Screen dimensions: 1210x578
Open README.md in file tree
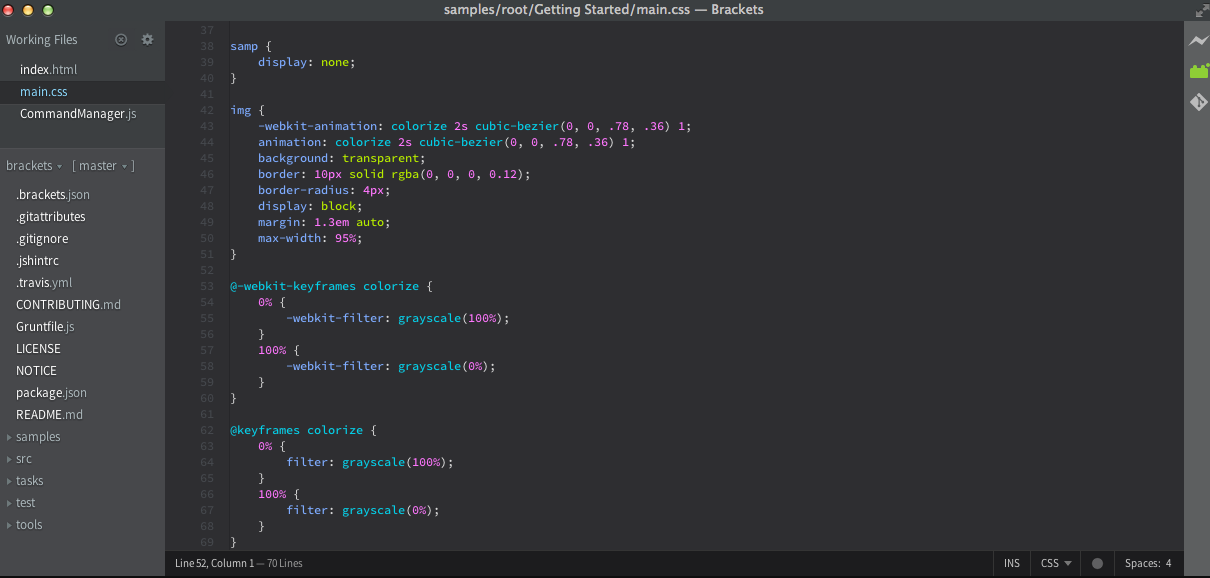(49, 415)
